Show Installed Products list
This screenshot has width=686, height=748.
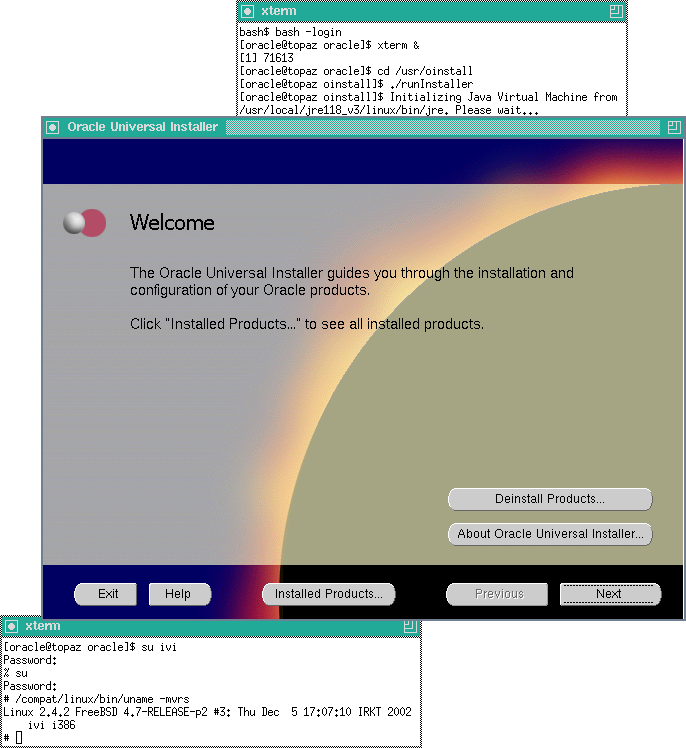click(328, 594)
